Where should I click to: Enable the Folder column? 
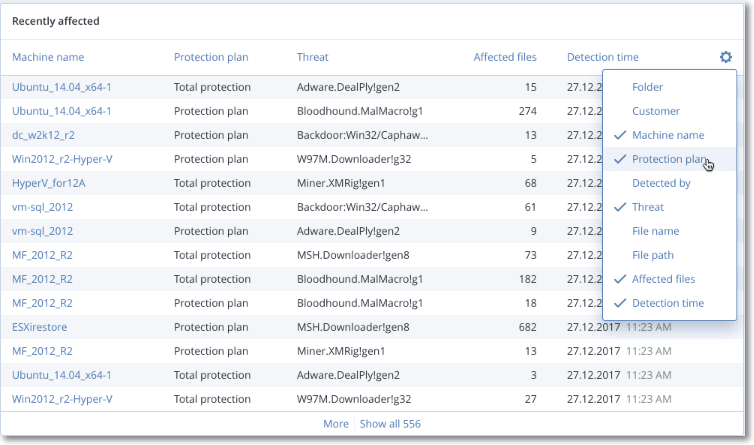tap(647, 87)
